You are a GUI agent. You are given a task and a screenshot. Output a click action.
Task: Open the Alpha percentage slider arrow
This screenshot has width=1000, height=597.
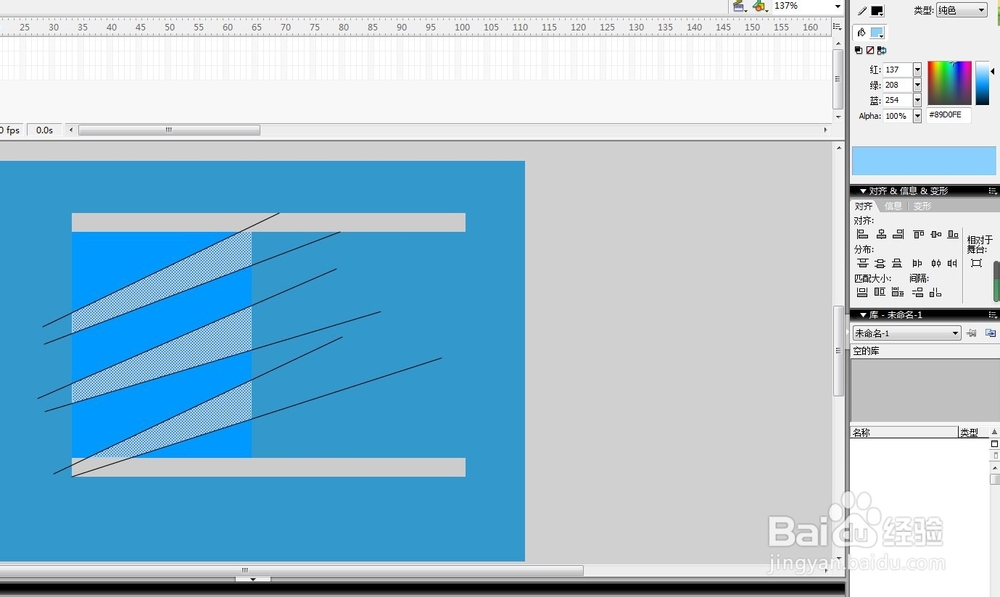point(917,116)
